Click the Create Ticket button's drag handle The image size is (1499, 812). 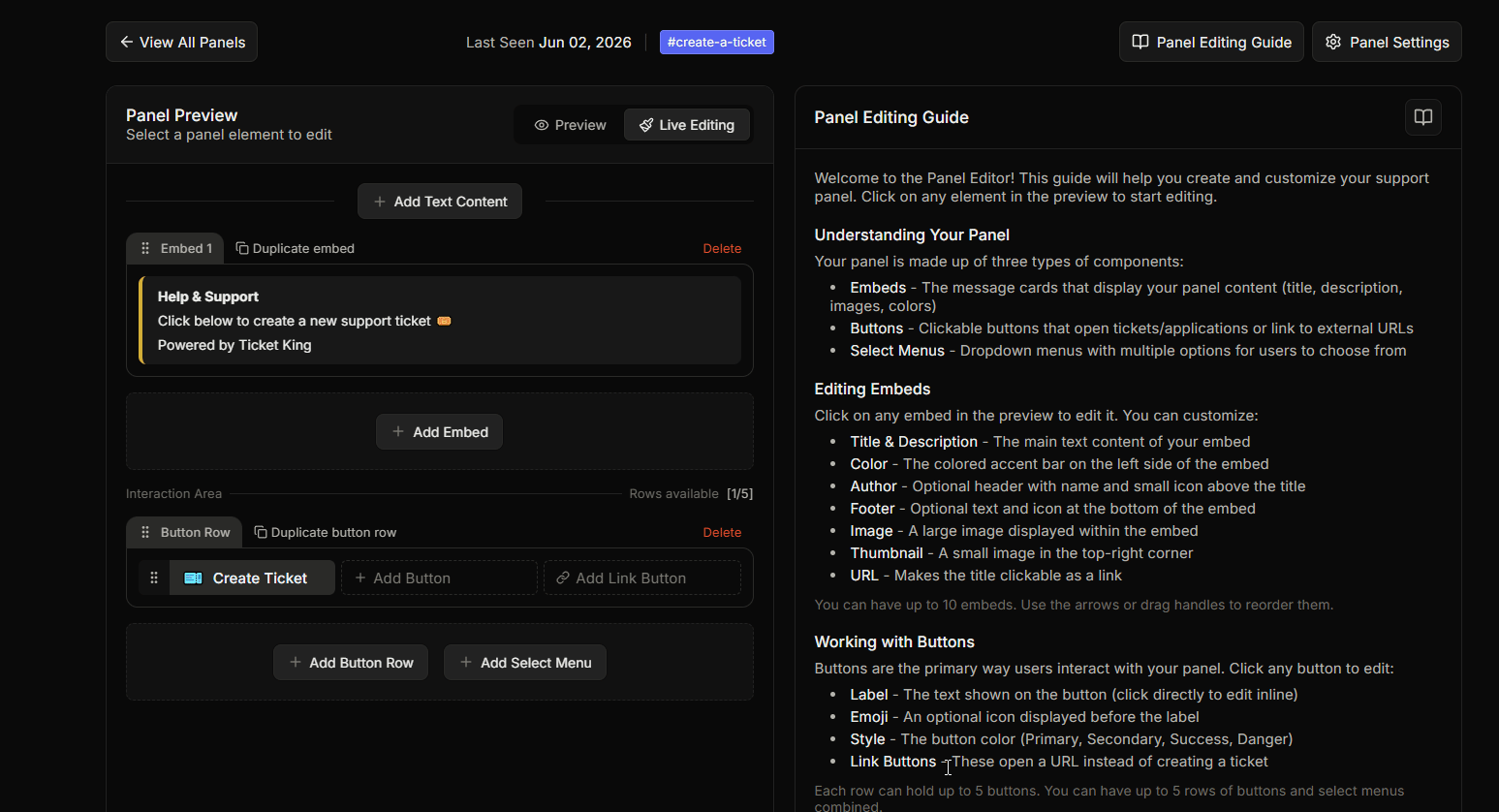[x=154, y=578]
